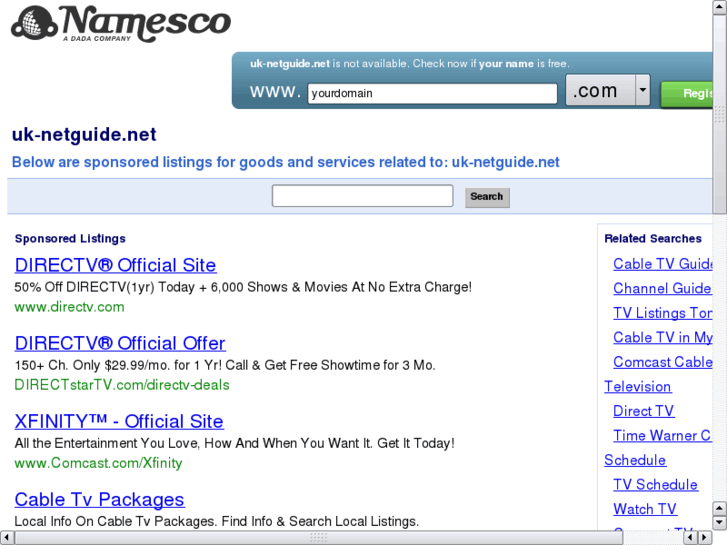Click the sponsored listings search box
Screen dimensions: 727x545
[363, 196]
